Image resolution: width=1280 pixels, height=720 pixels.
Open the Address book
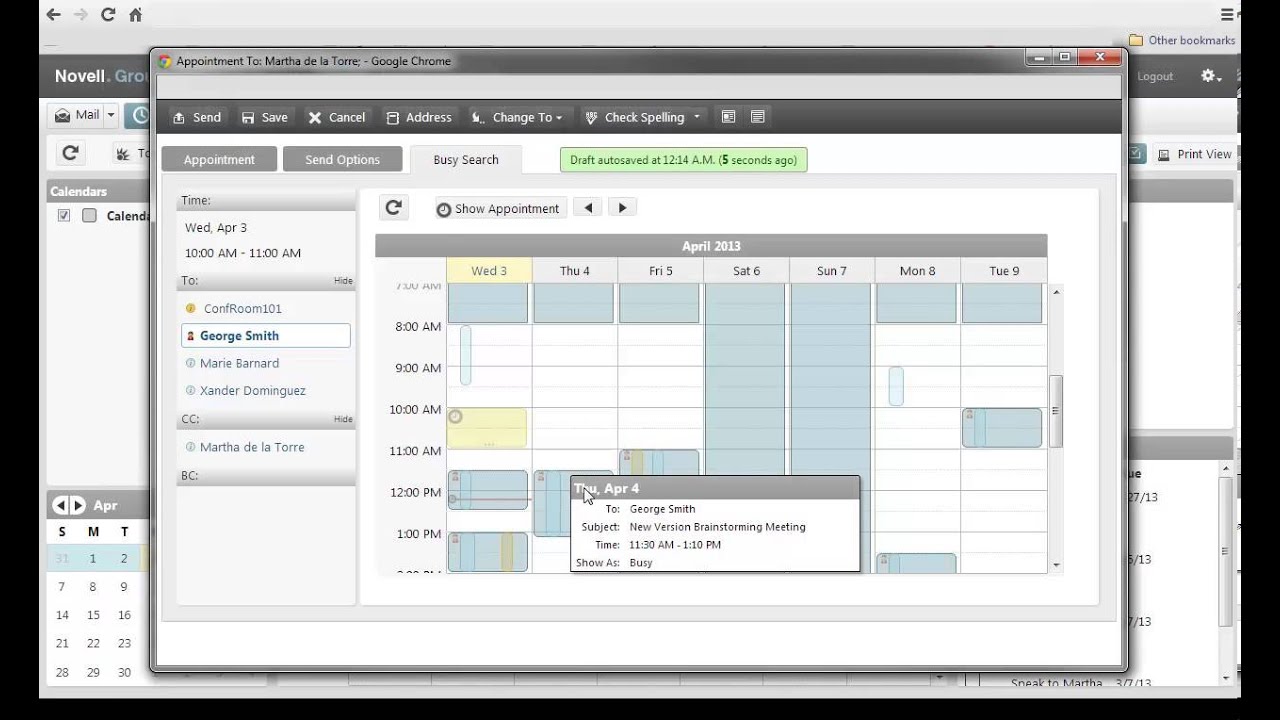pos(419,117)
